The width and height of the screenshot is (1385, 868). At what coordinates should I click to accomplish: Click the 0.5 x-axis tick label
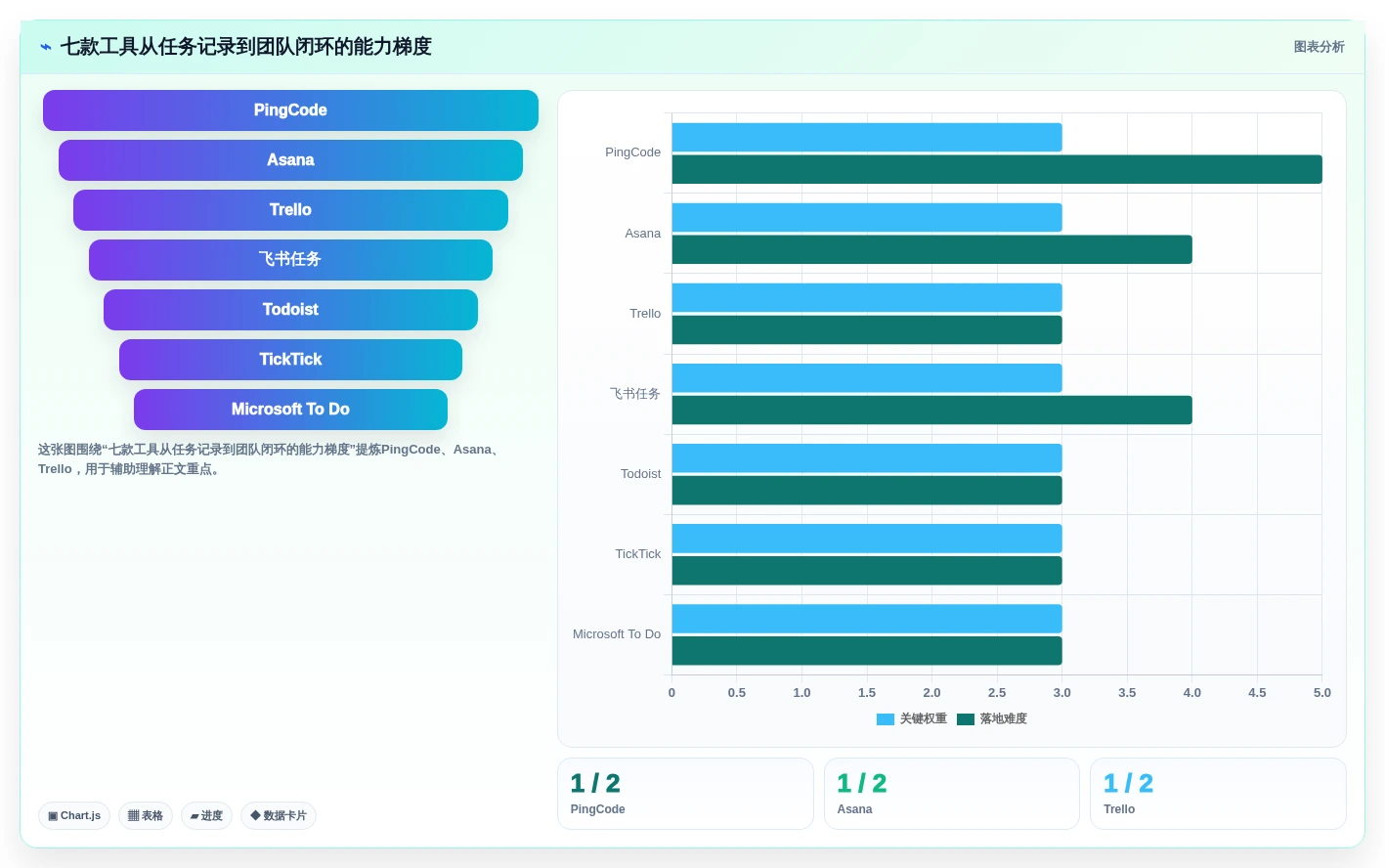click(x=737, y=693)
